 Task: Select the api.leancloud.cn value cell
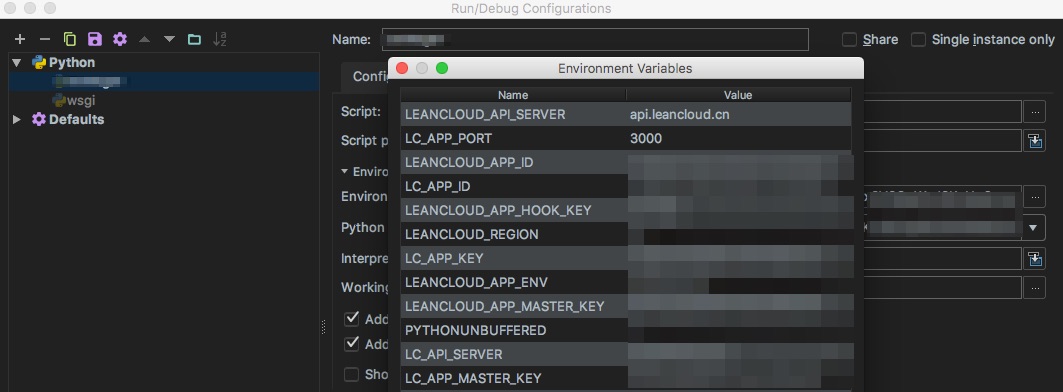click(680, 115)
